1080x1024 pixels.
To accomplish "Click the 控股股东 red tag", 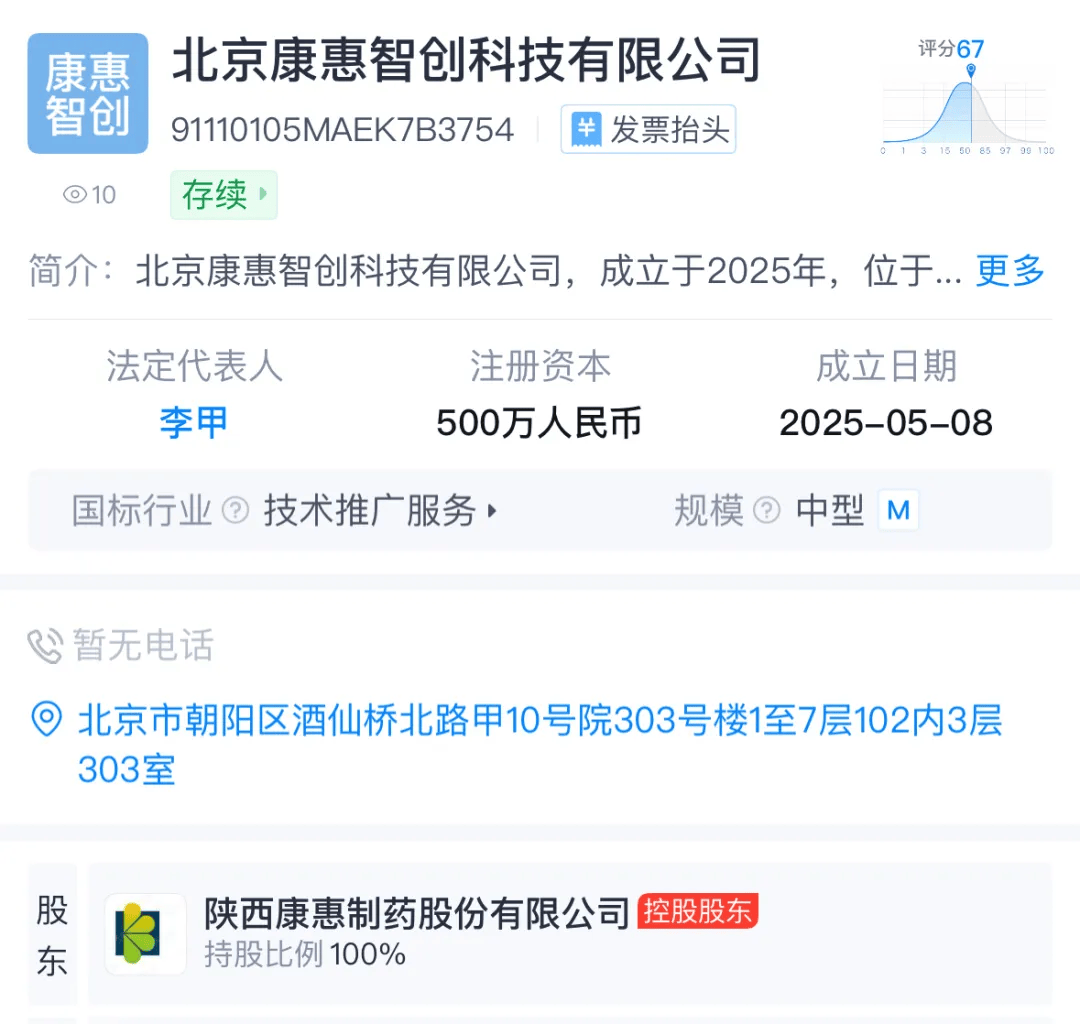I will [698, 911].
